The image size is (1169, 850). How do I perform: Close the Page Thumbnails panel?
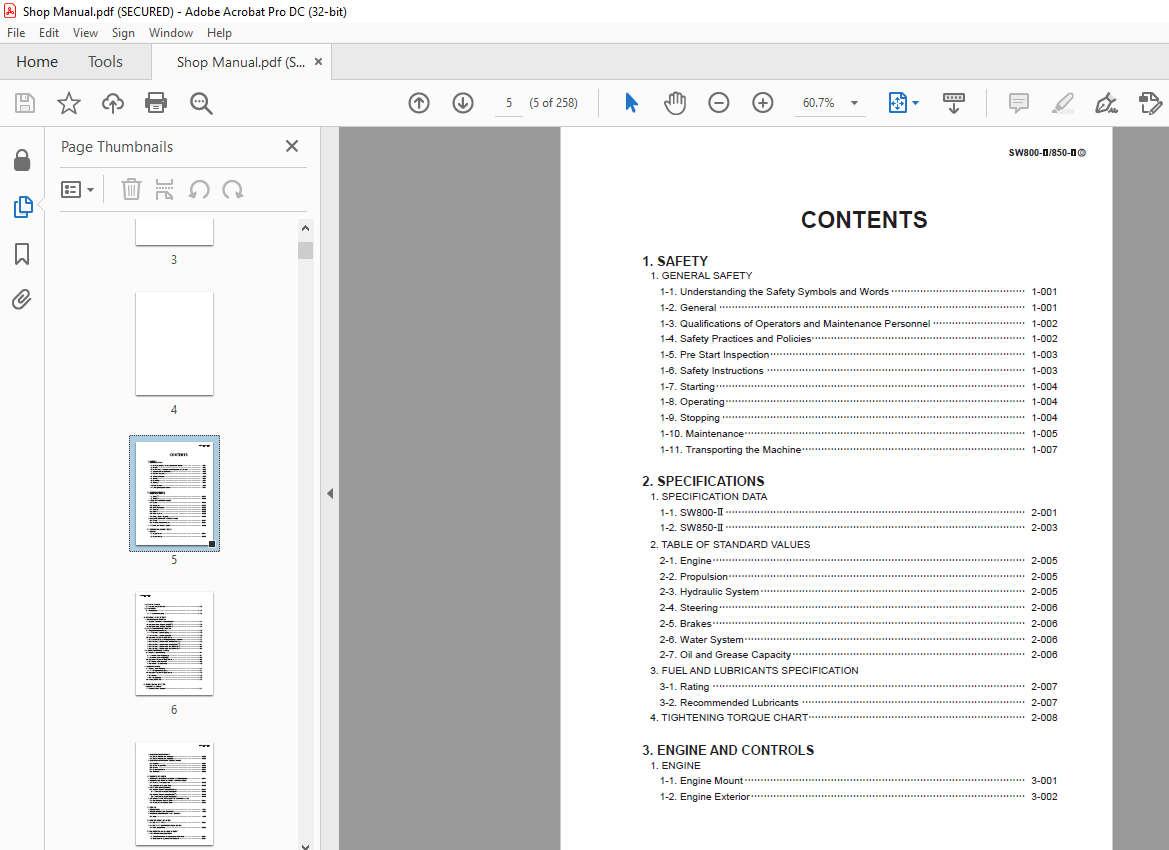(x=292, y=146)
